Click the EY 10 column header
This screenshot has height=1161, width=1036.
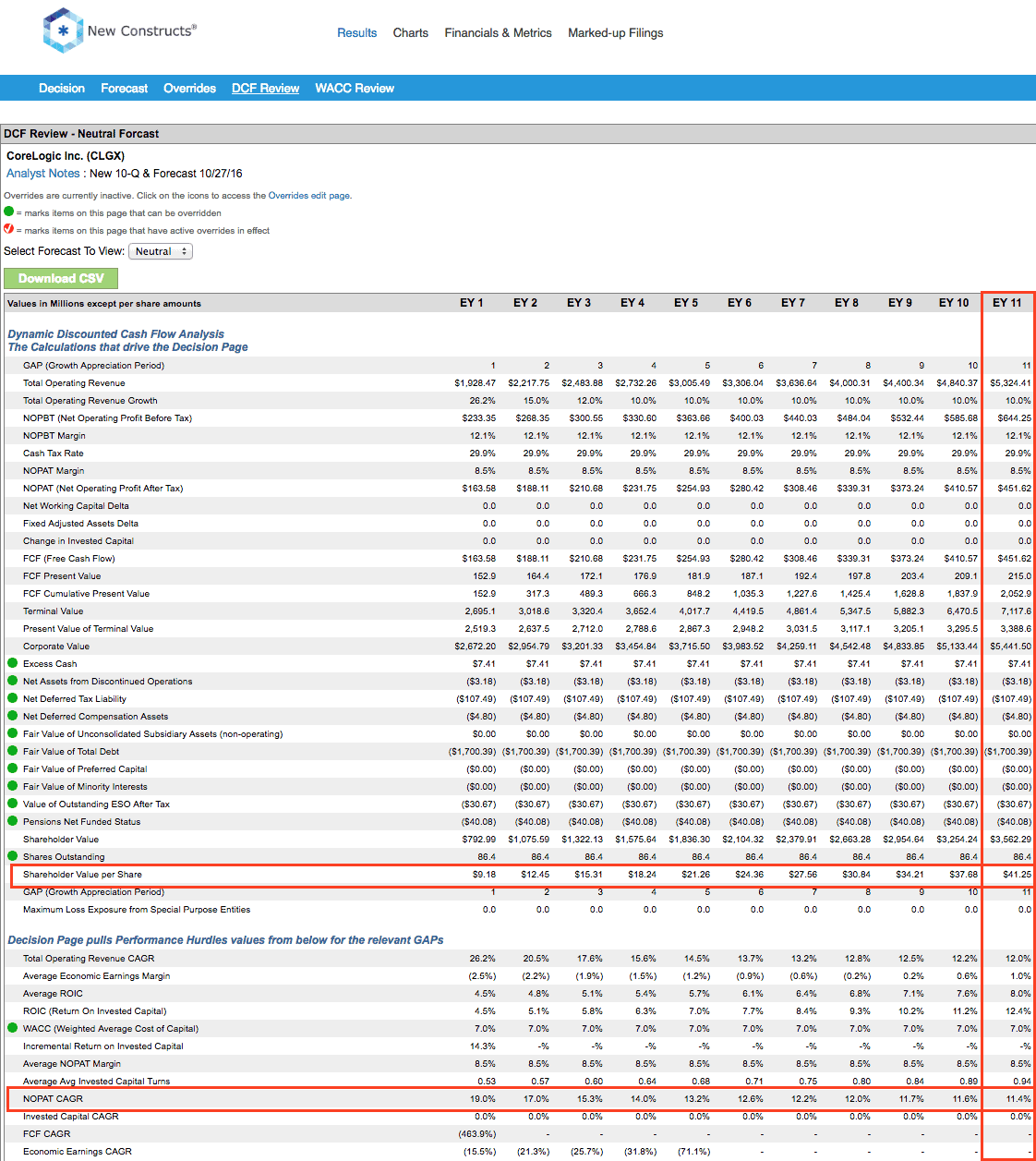[954, 303]
